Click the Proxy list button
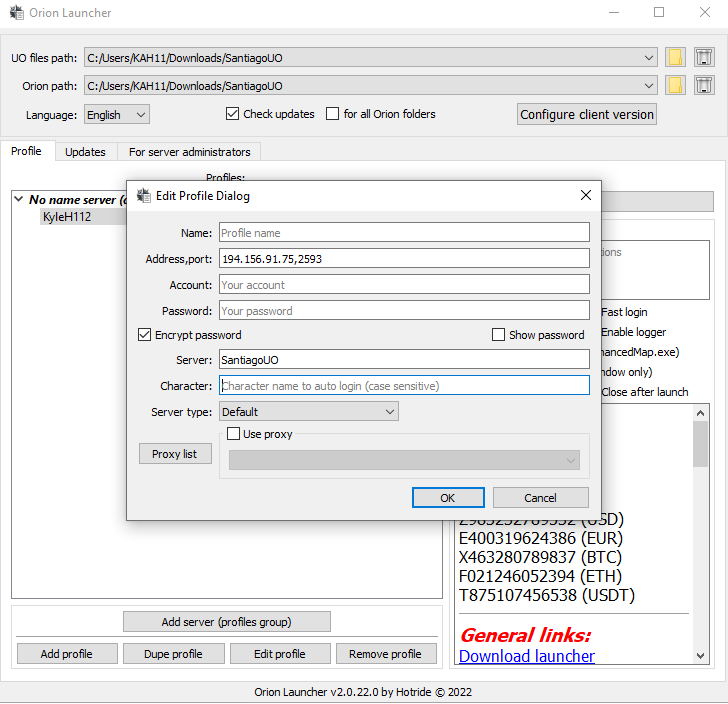 pyautogui.click(x=175, y=454)
